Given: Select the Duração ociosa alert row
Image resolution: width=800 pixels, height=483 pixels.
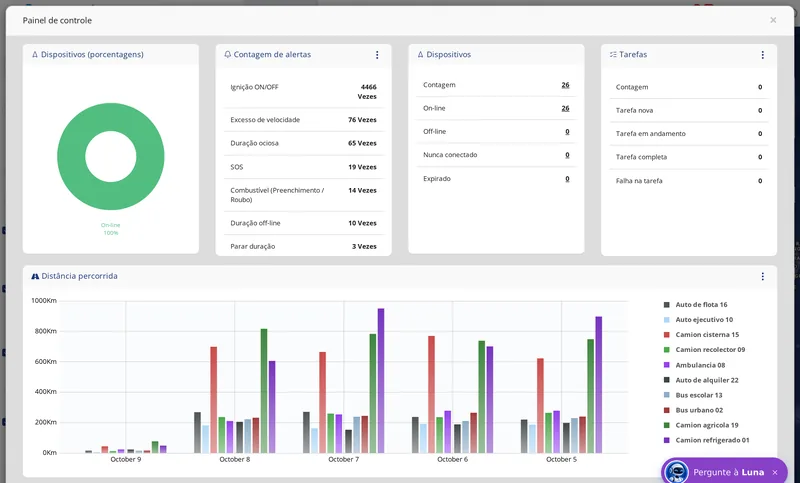Looking at the screenshot, I should 304,143.
